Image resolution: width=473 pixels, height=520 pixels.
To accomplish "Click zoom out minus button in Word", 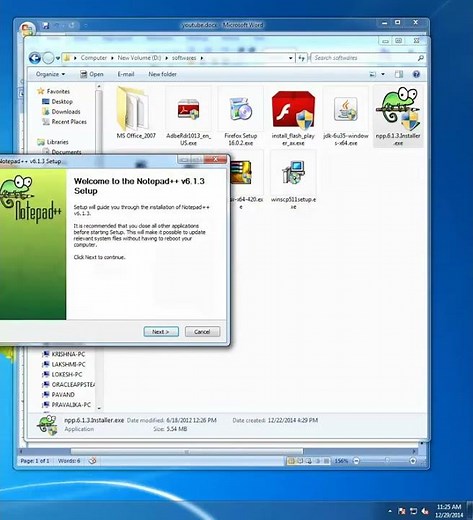I will (x=356, y=461).
